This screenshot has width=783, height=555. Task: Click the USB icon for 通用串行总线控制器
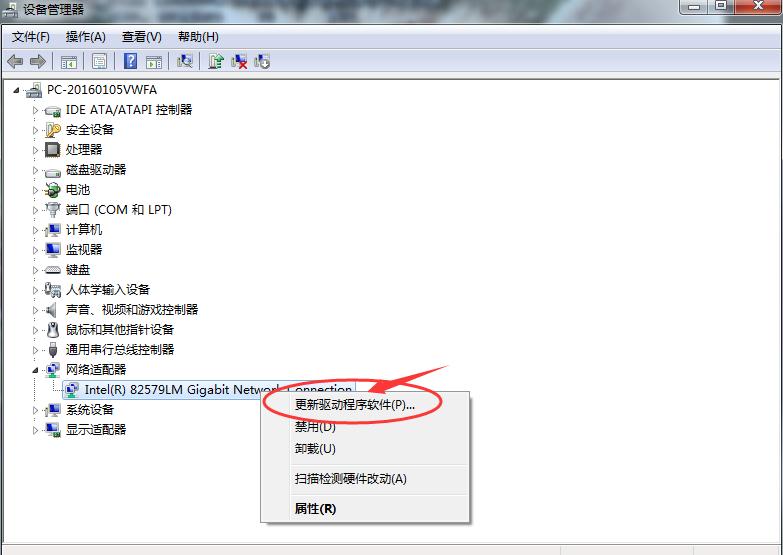point(53,350)
